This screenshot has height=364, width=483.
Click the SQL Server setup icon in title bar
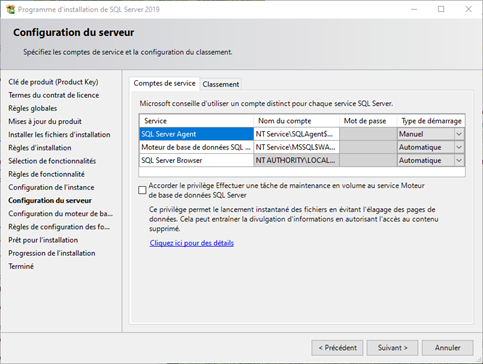coord(10,9)
